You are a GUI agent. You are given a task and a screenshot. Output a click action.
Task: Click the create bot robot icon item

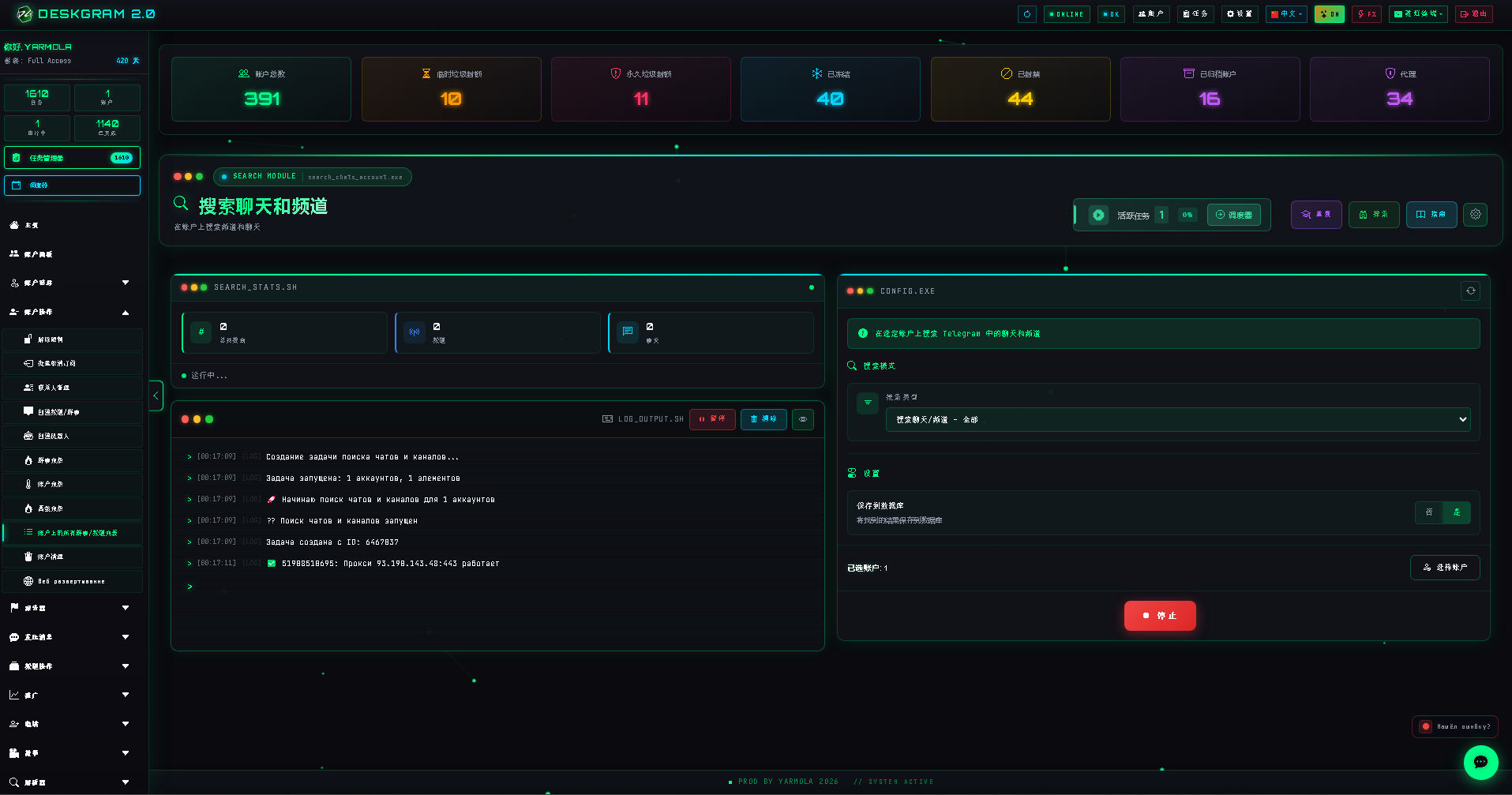click(x=72, y=436)
